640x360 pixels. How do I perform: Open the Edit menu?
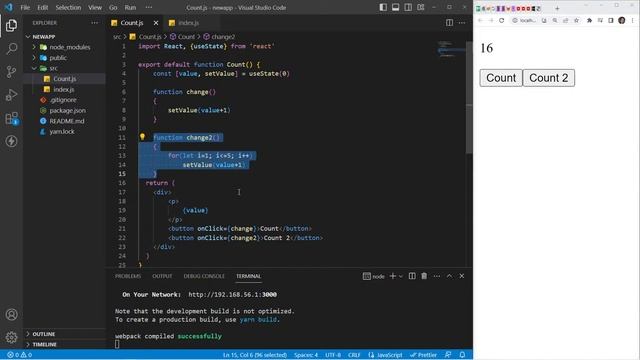[42, 7]
